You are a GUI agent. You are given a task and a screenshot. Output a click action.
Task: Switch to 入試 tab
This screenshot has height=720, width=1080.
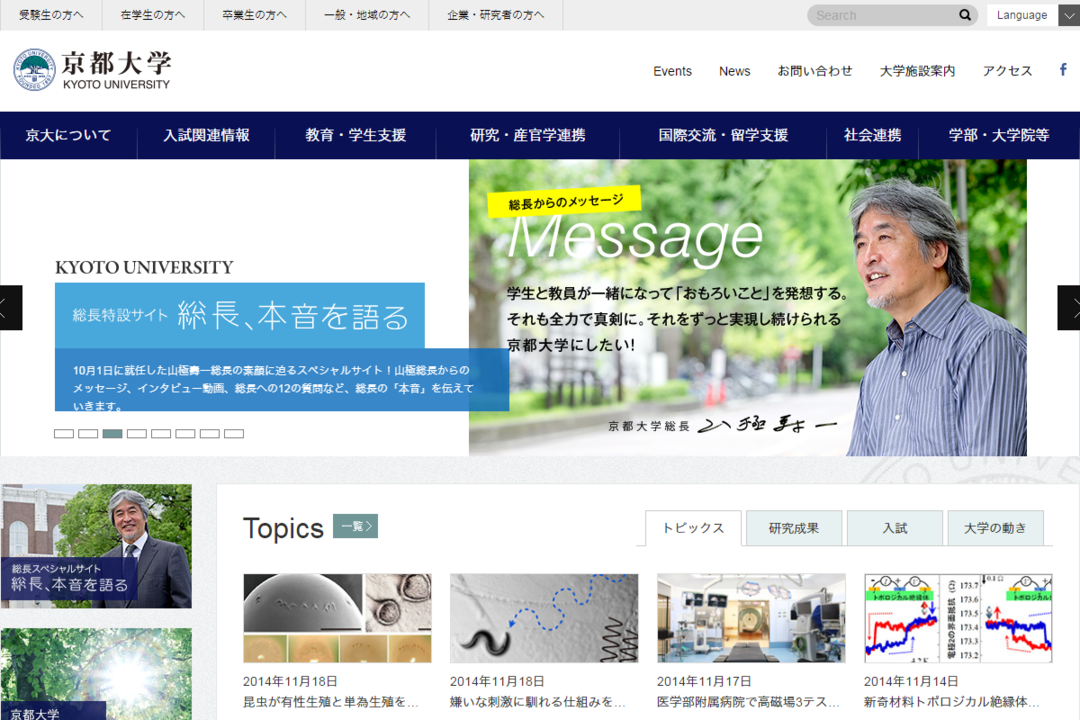(895, 528)
